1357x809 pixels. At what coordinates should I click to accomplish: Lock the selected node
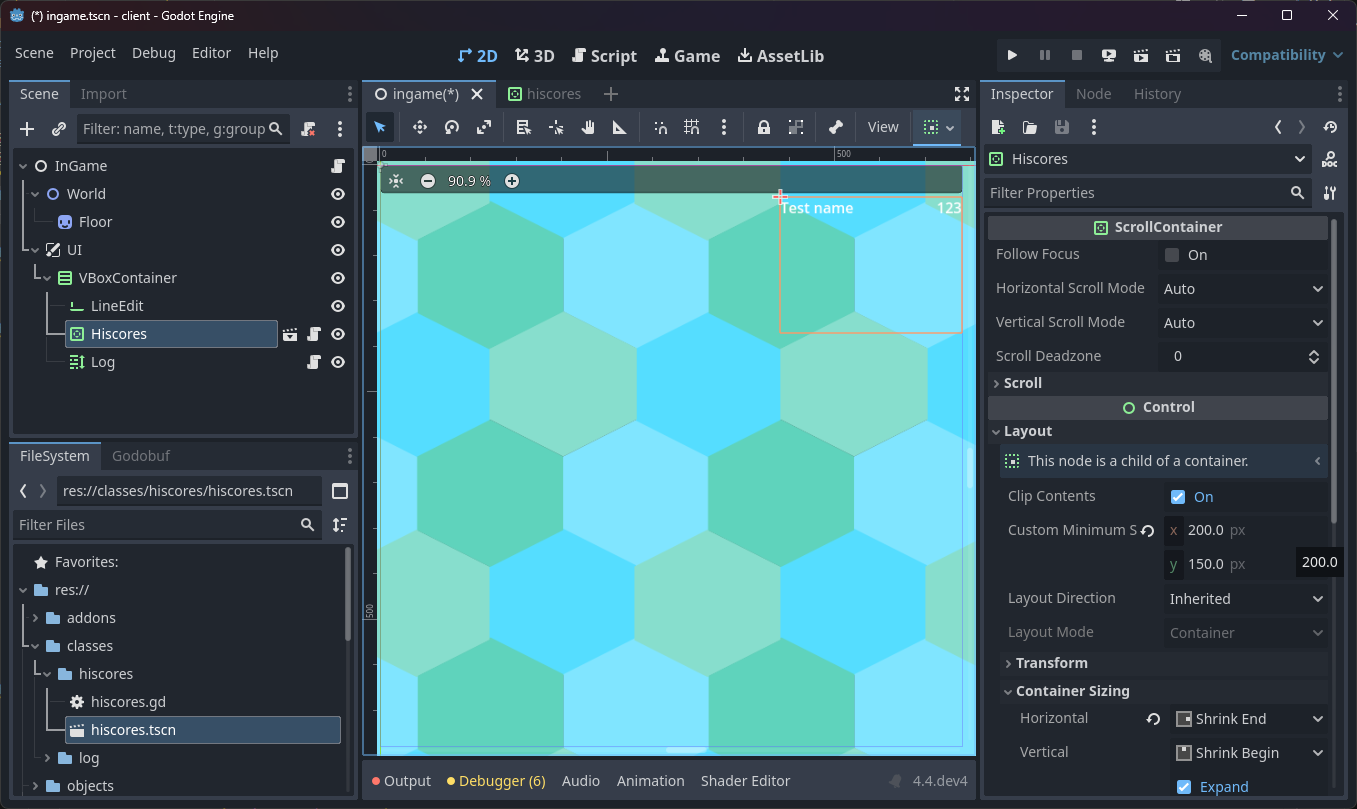coord(763,127)
